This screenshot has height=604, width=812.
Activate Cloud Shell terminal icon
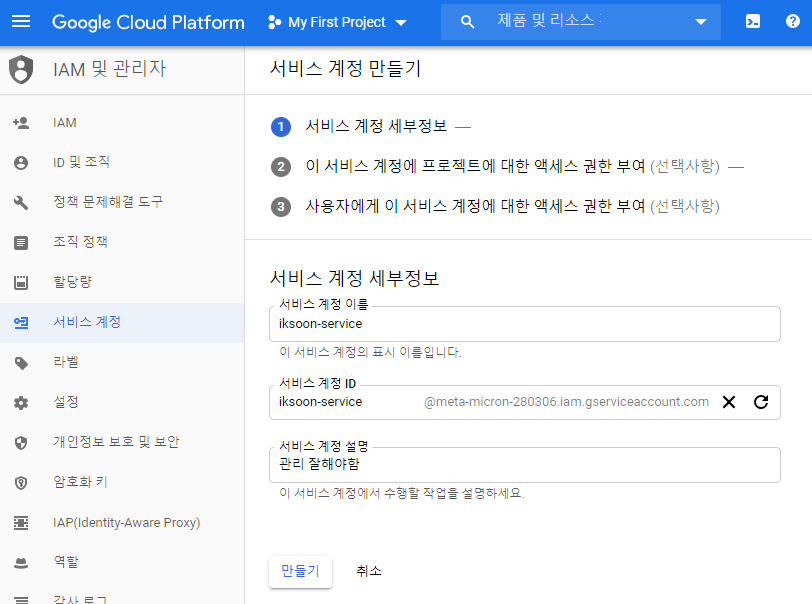pyautogui.click(x=752, y=21)
